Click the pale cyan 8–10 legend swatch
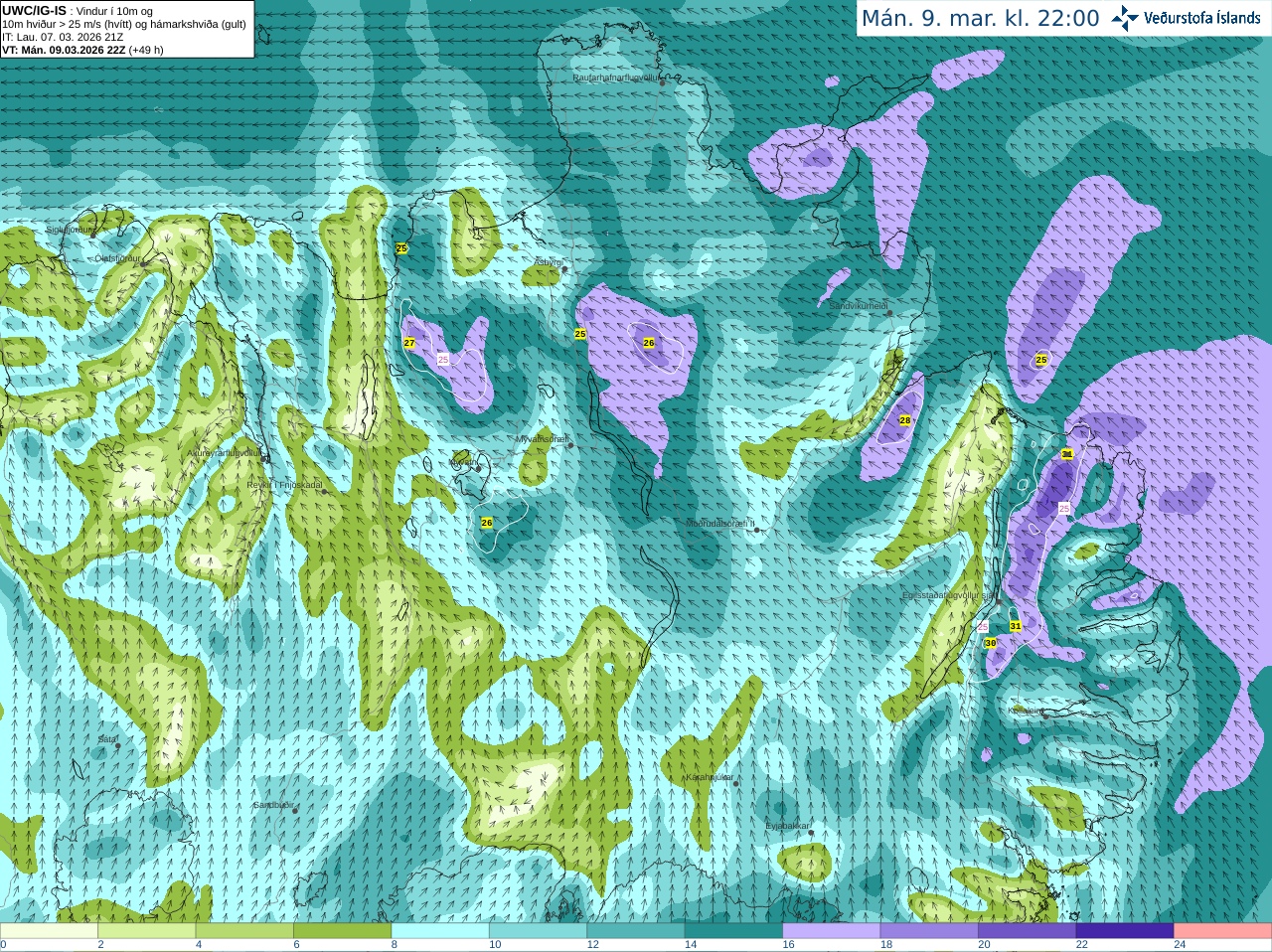Viewport: 1272px width, 952px height. [441, 931]
